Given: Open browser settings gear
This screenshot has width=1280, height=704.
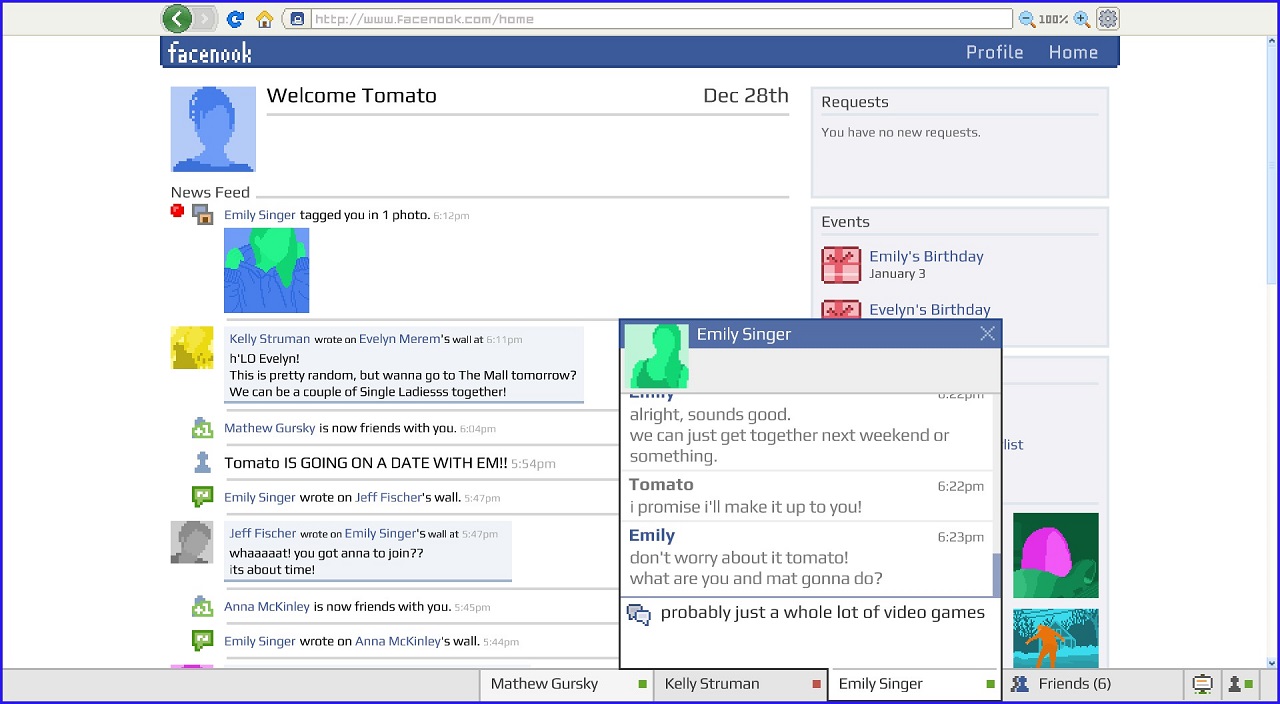Looking at the screenshot, I should pyautogui.click(x=1107, y=18).
